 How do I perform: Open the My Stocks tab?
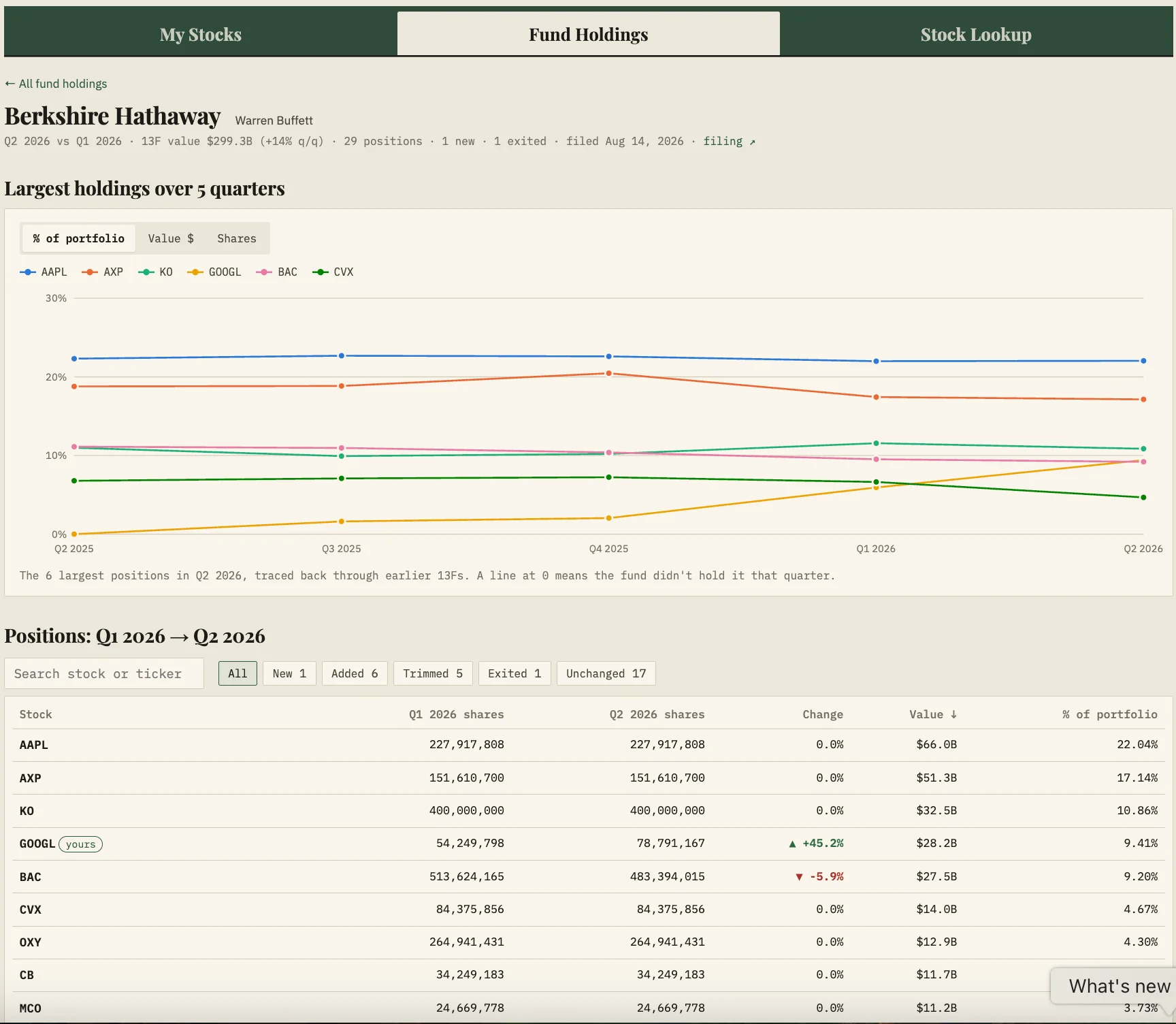click(201, 34)
